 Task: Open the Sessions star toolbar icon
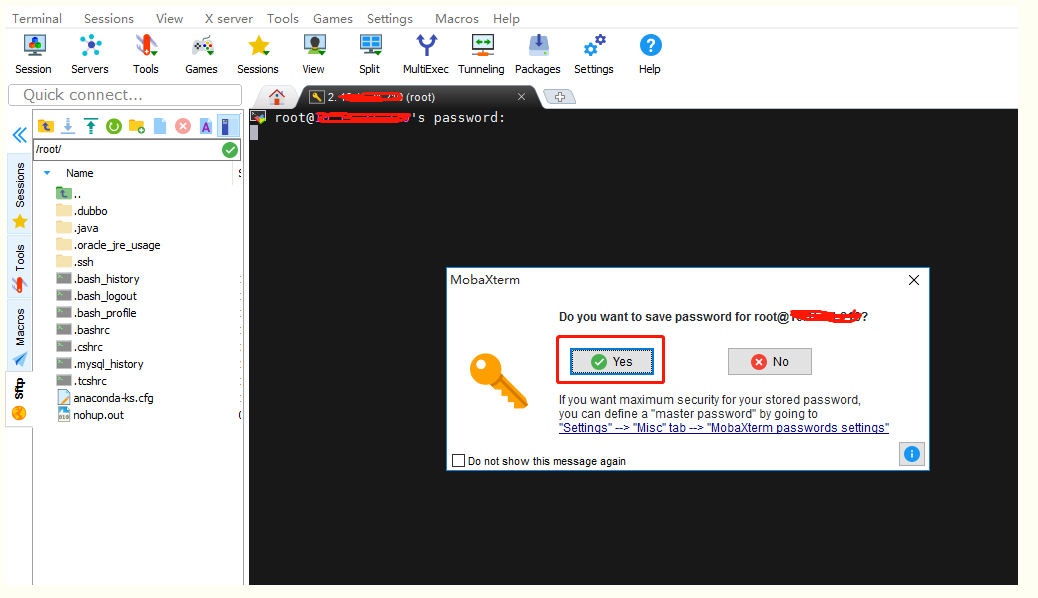pos(258,54)
